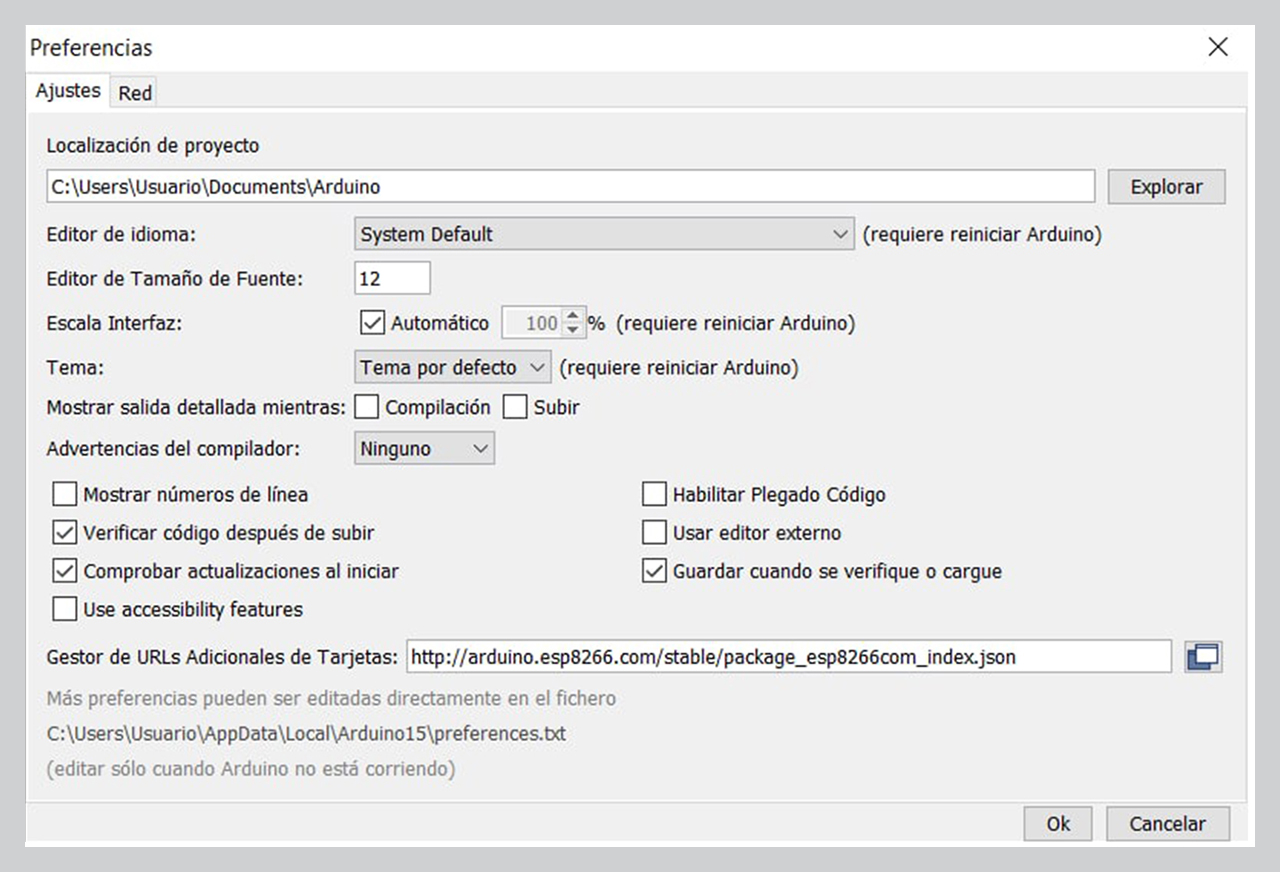
Task: Click the interface scale percentage stepper arrows
Action: pos(572,323)
